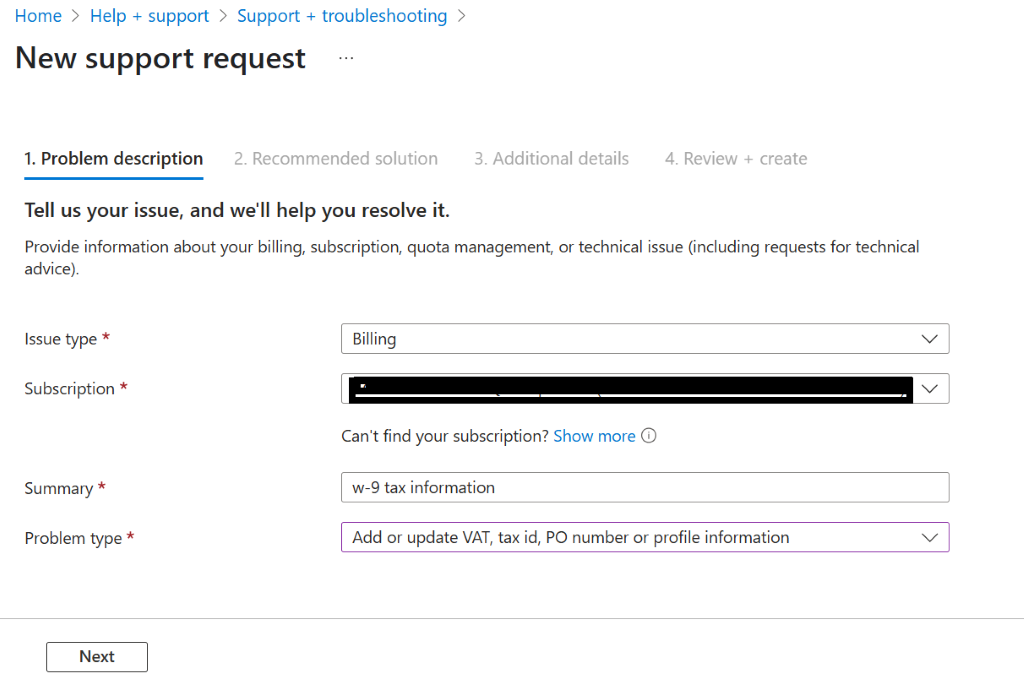Open the Billing issue type dropdown
Viewport: 1024px width, 680px height.
(x=645, y=339)
